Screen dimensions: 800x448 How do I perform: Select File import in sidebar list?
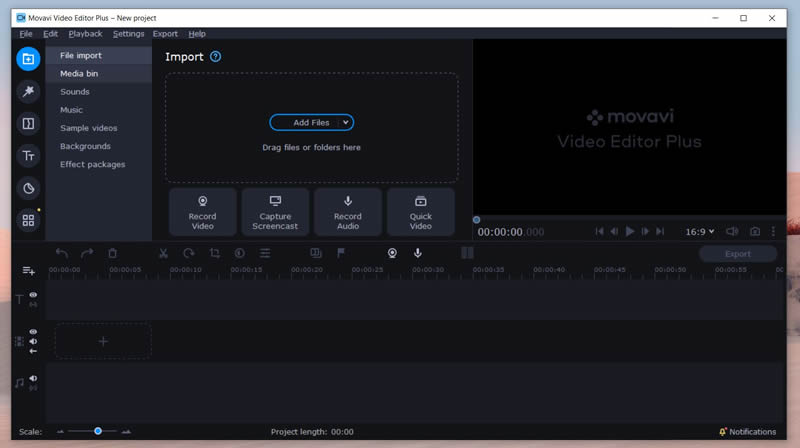coord(98,55)
